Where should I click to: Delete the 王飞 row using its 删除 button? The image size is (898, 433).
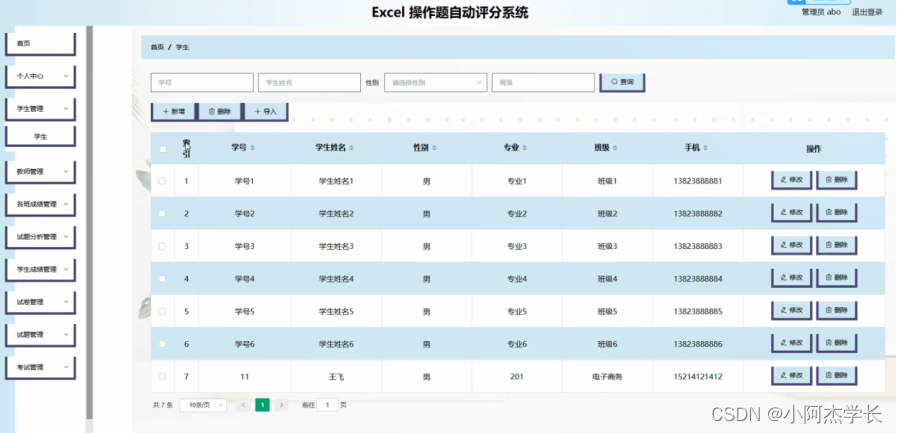837,376
